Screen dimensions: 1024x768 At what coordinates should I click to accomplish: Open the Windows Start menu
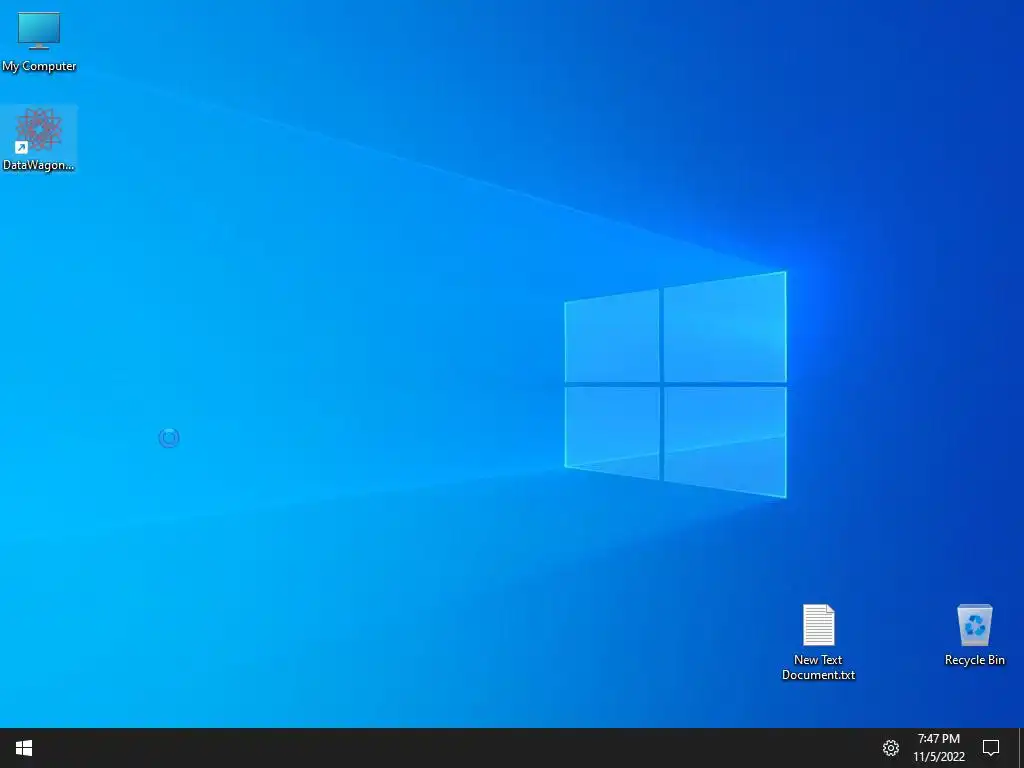[24, 748]
